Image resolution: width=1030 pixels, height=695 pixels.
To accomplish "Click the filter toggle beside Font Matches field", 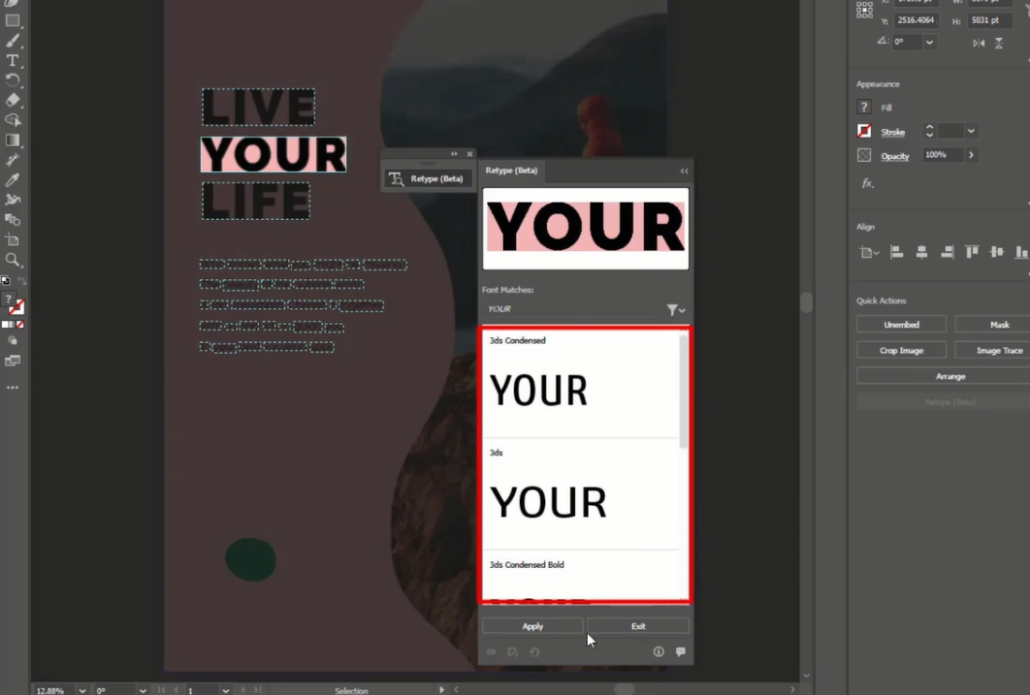I will coord(674,310).
